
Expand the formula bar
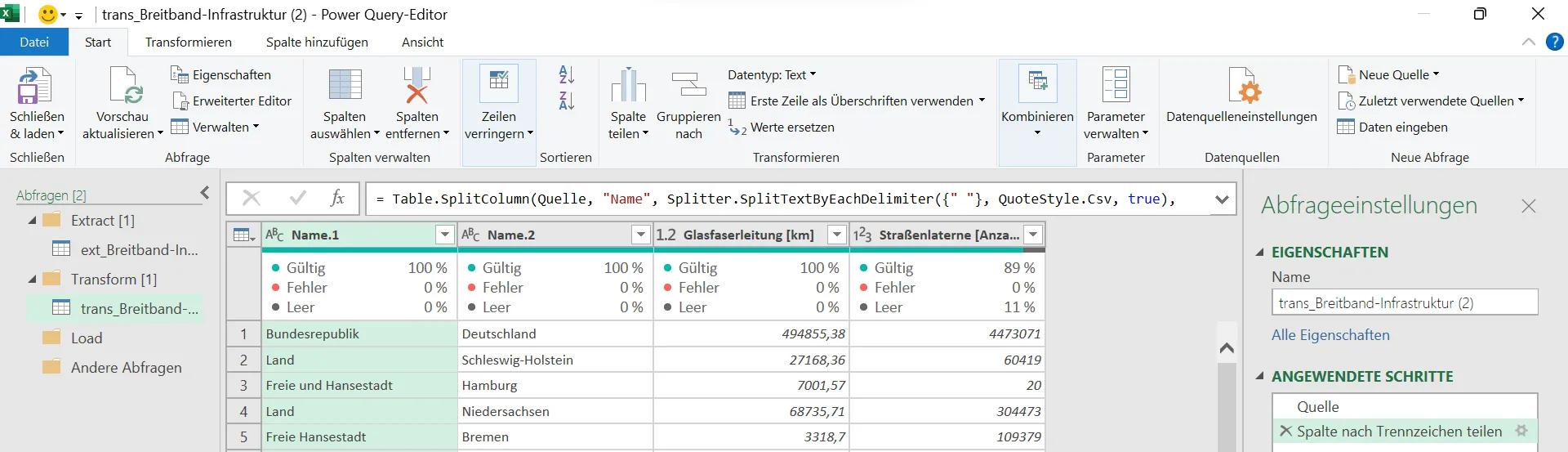point(1222,199)
